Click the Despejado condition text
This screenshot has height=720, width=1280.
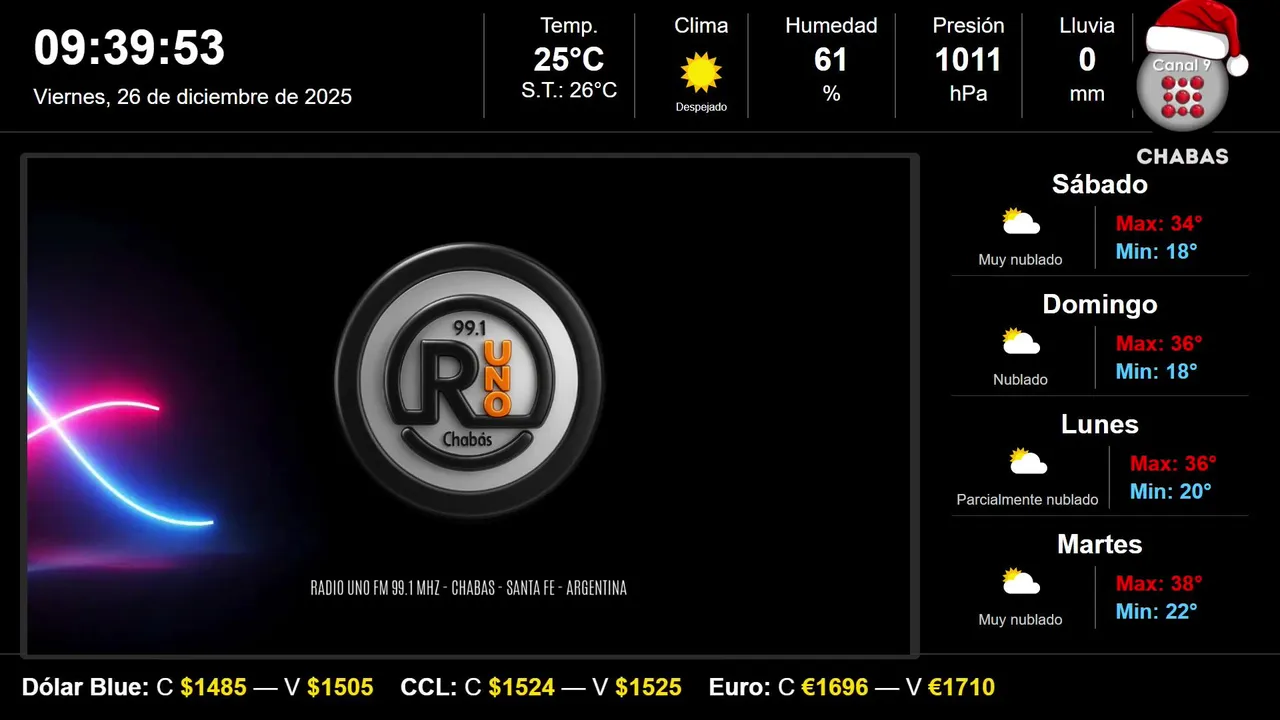click(x=701, y=107)
